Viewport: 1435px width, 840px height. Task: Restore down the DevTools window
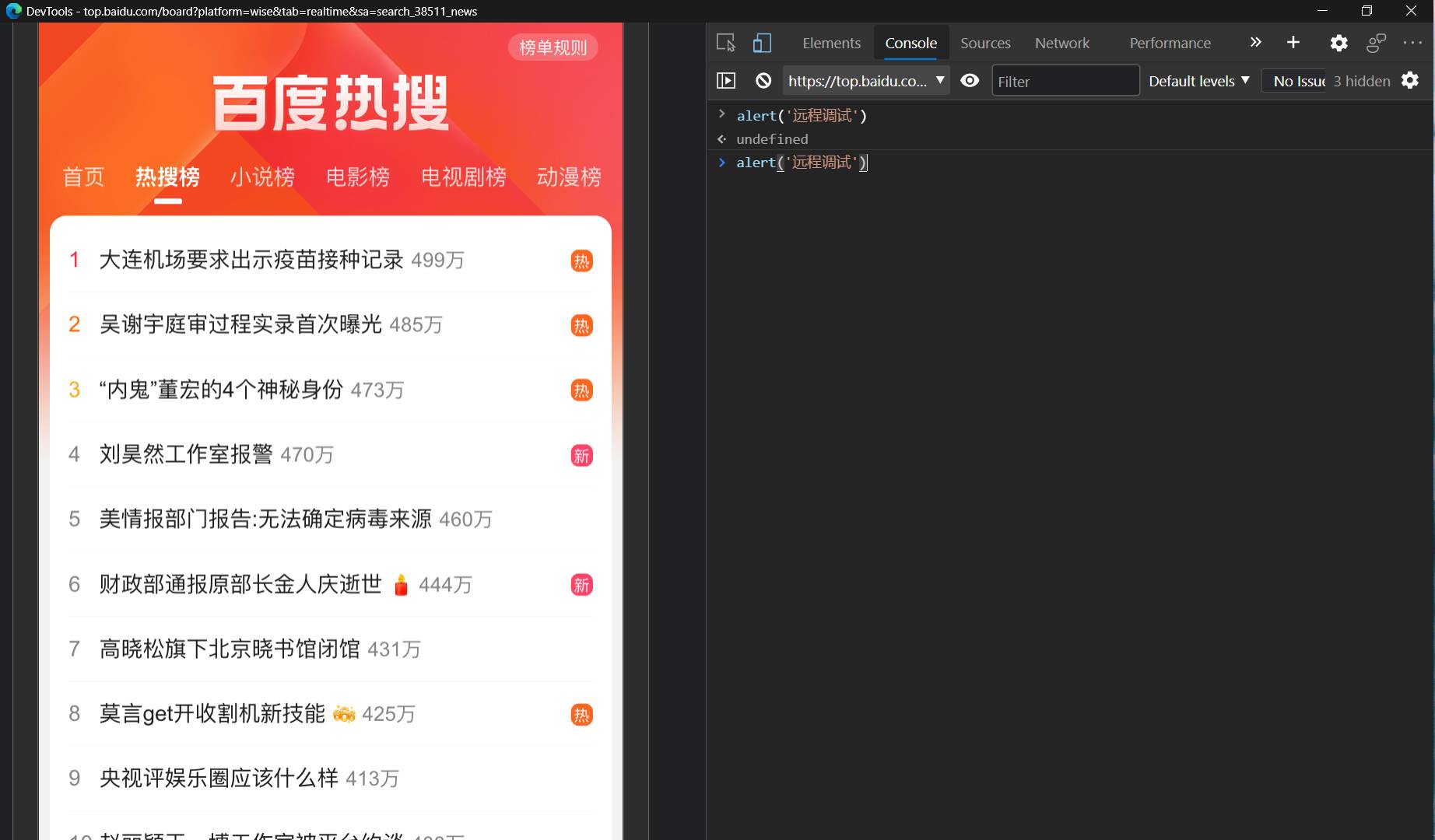tap(1367, 11)
